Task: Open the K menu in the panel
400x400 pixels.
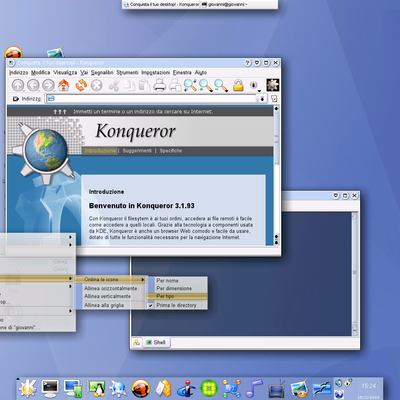Action: (28, 388)
